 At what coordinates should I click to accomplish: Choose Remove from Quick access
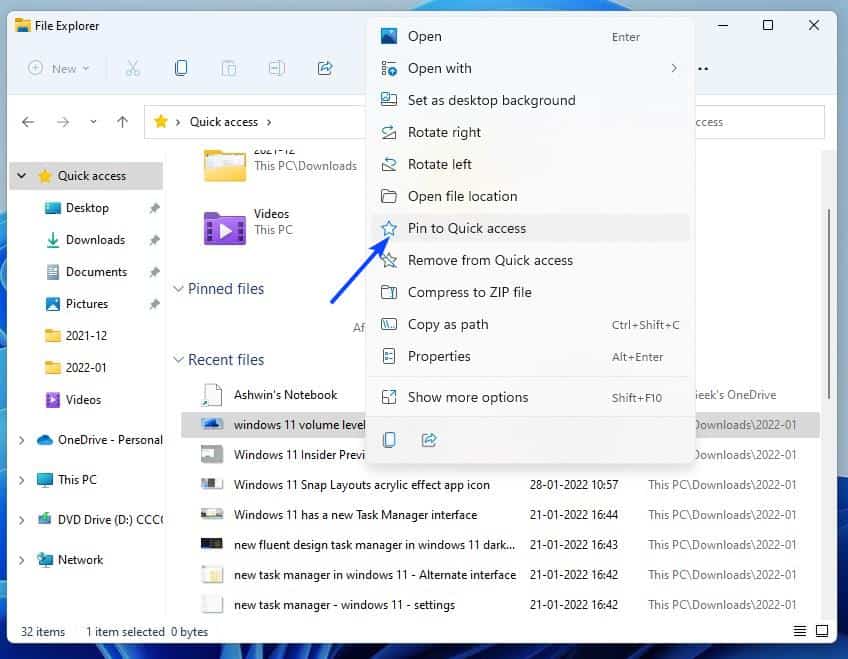530,261
